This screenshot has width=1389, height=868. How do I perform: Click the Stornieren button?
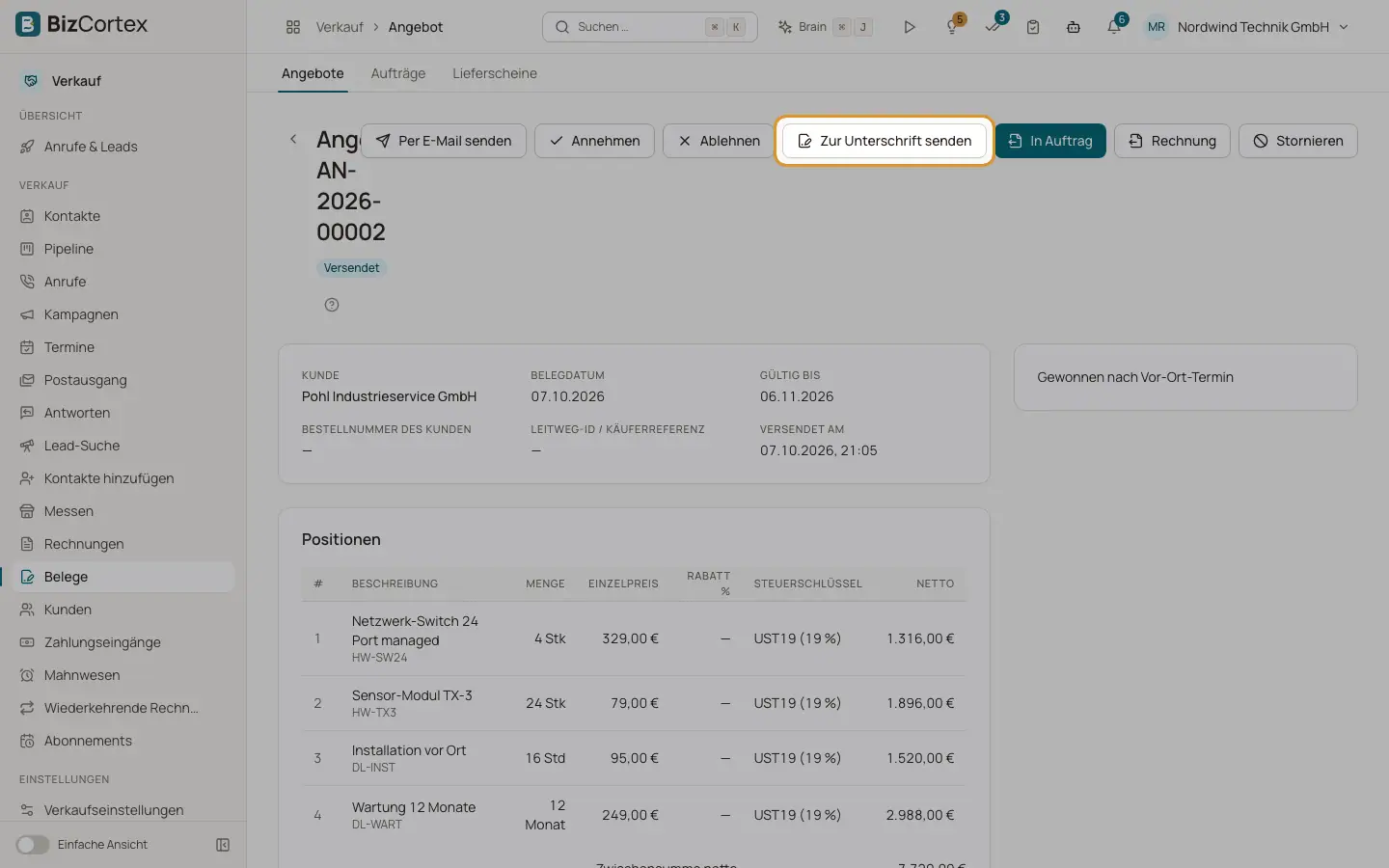1298,141
